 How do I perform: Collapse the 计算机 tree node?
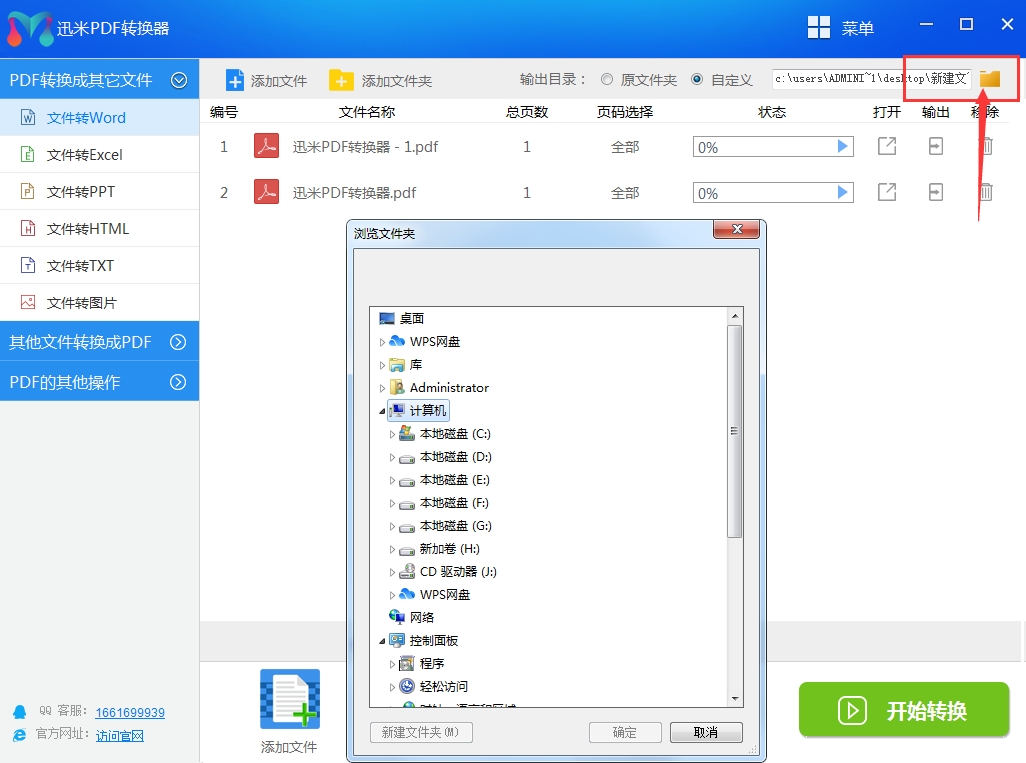tap(382, 411)
